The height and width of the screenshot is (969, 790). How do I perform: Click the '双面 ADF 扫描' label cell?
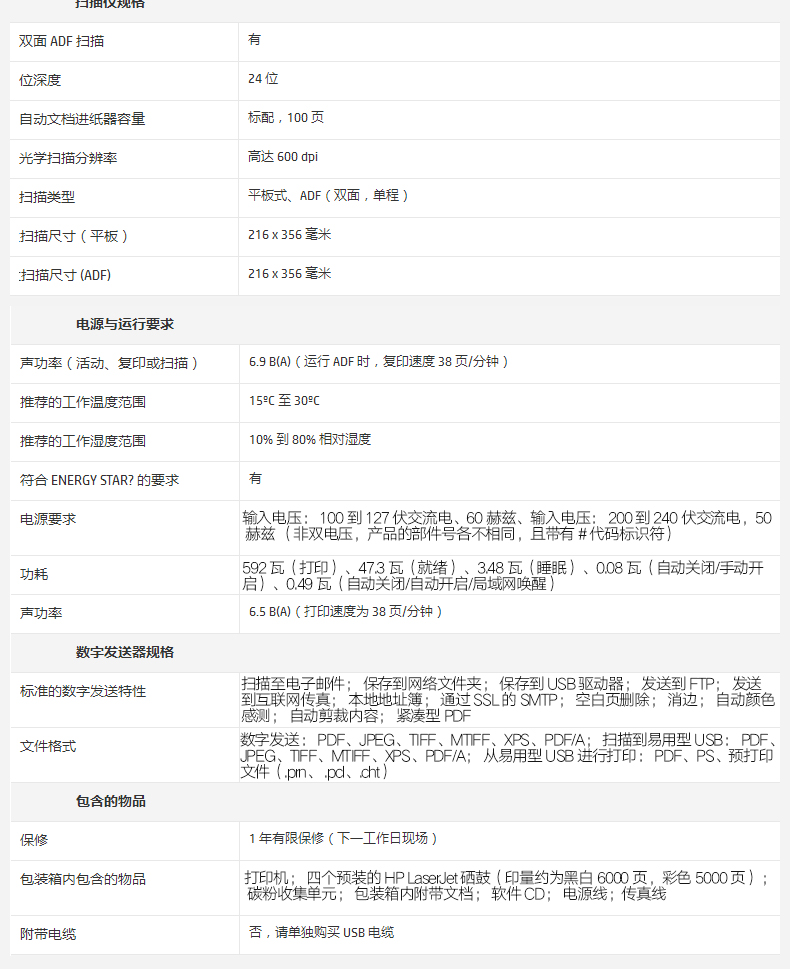(61, 41)
